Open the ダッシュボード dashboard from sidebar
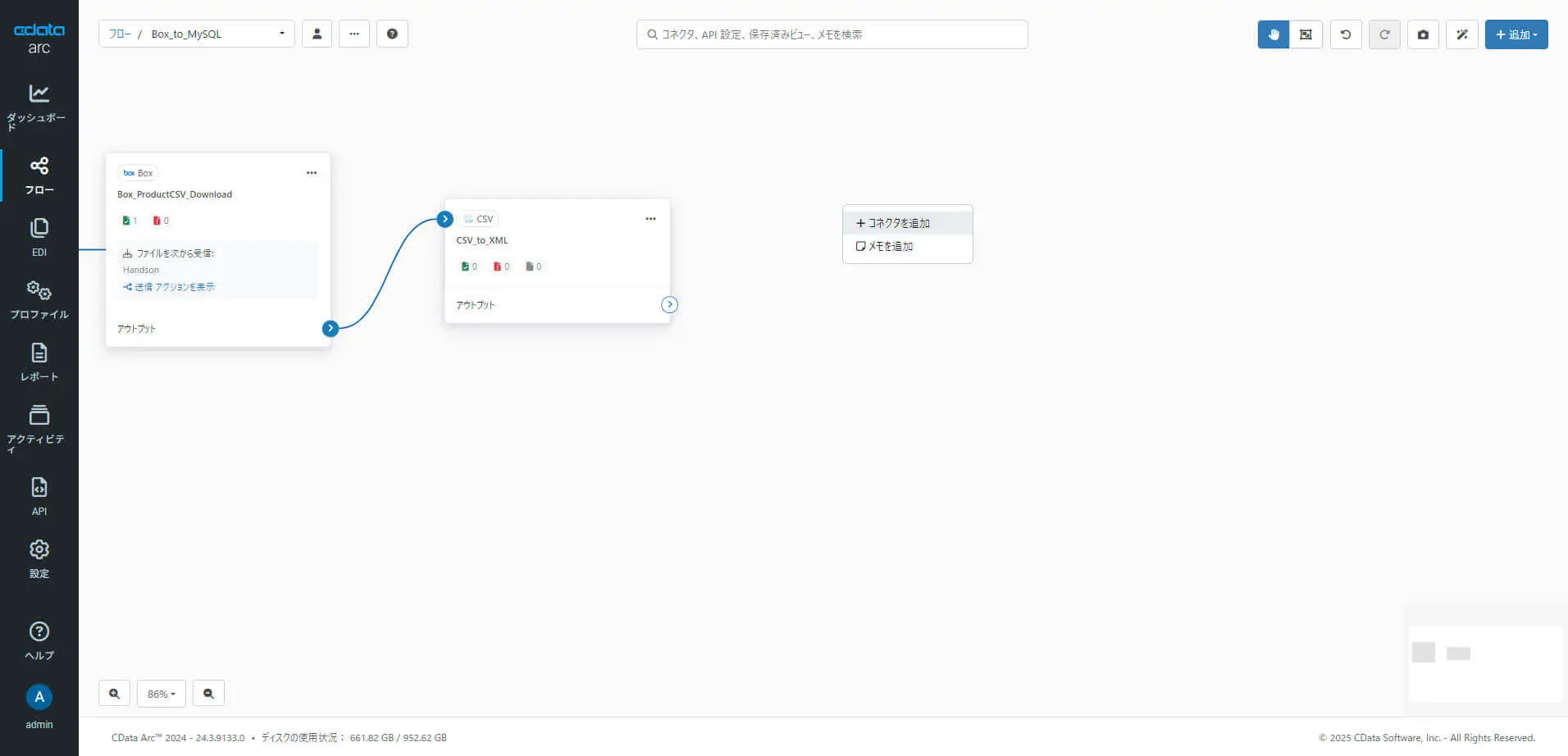This screenshot has height=756, width=1568. click(39, 107)
